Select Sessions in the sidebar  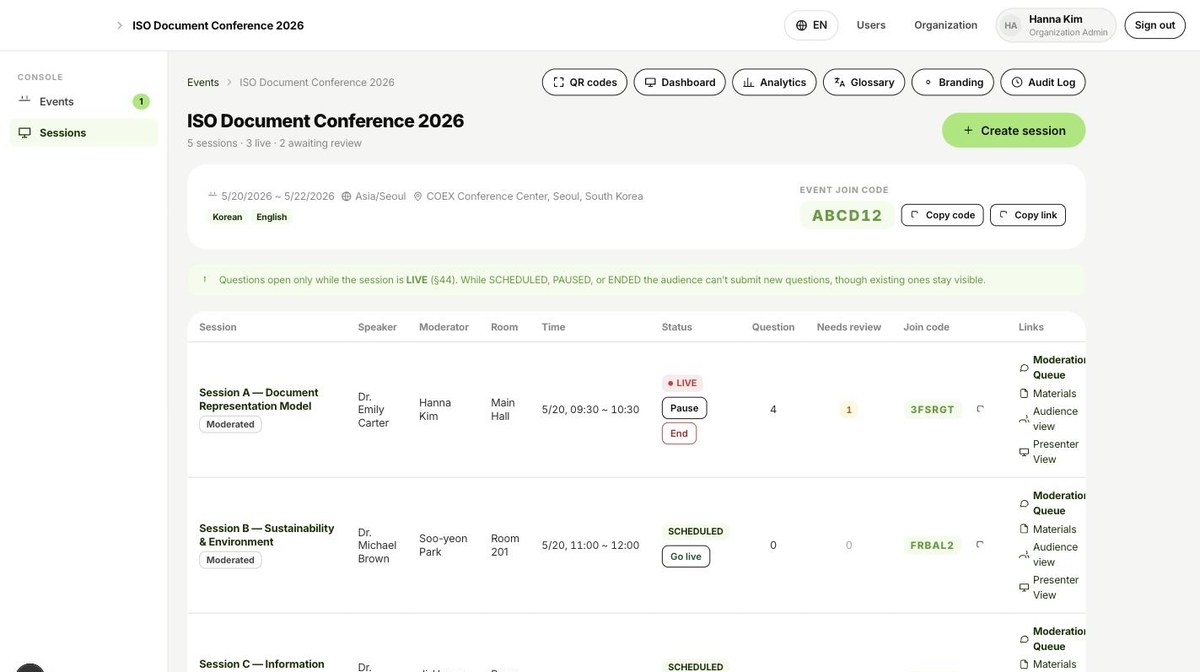[84, 132]
